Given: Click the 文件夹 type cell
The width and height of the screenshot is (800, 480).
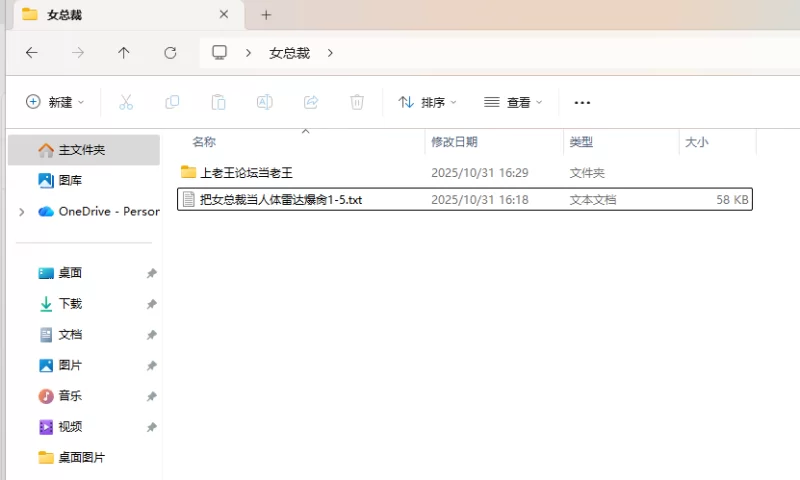Looking at the screenshot, I should coord(587,173).
